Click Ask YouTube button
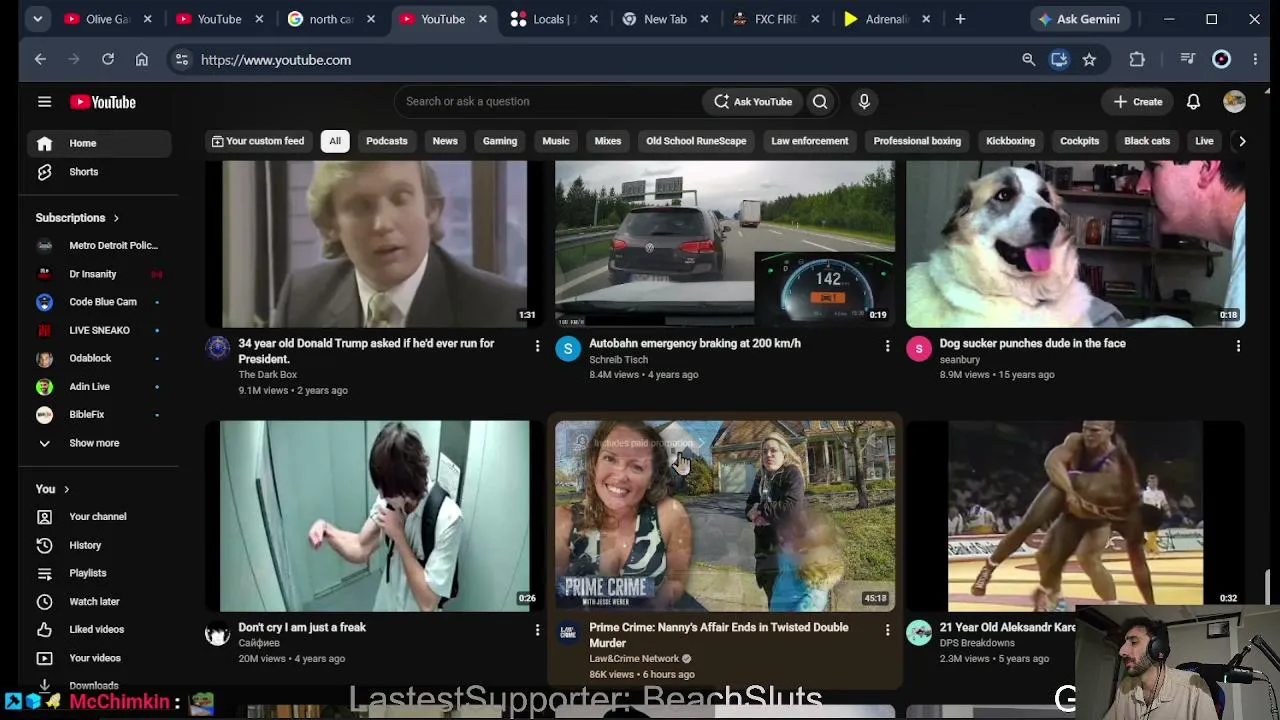1280x720 pixels. point(753,101)
